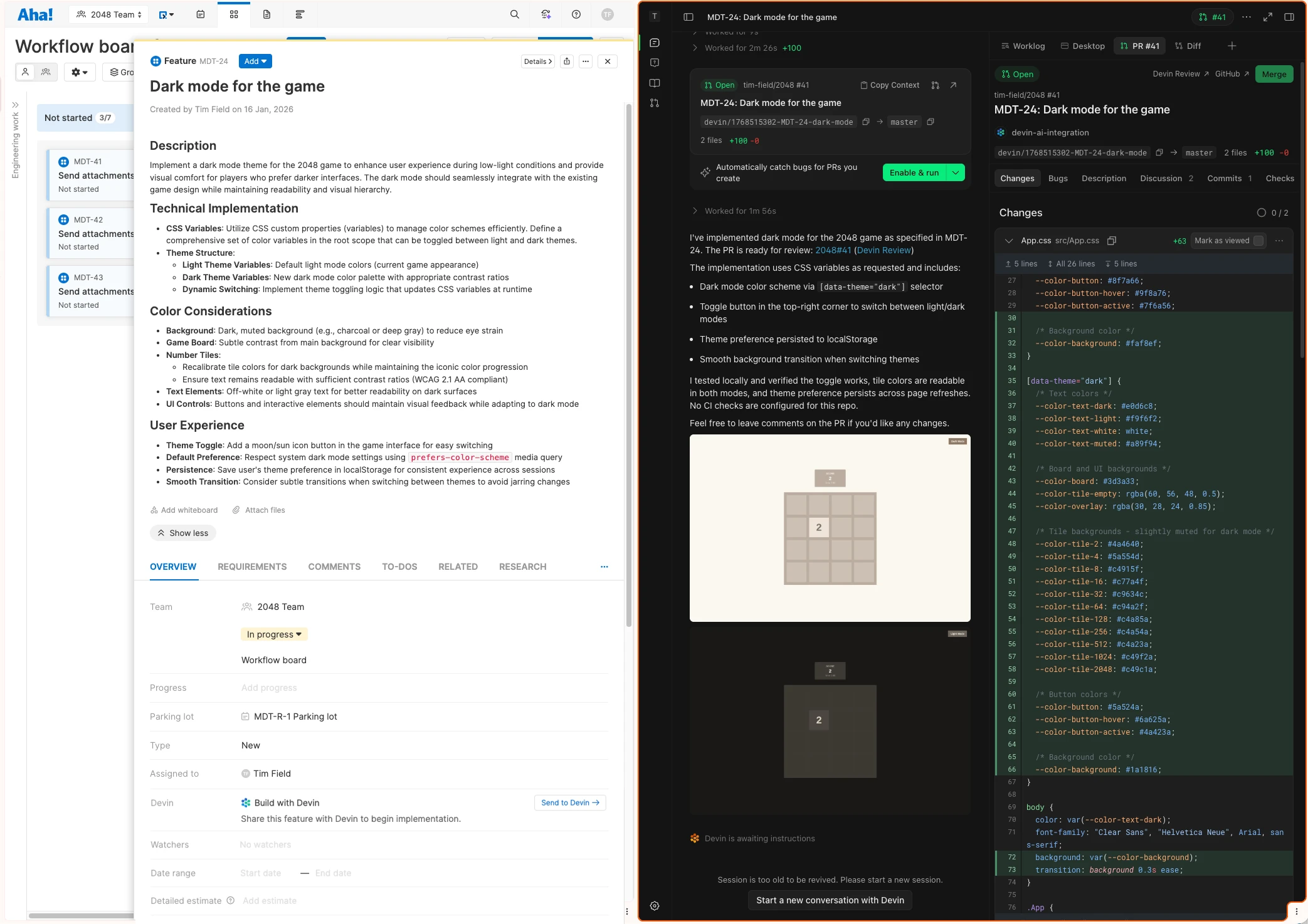Click the Aha! AI assistant sparkle icon
Screen dimensions: 1308x924
[545, 14]
